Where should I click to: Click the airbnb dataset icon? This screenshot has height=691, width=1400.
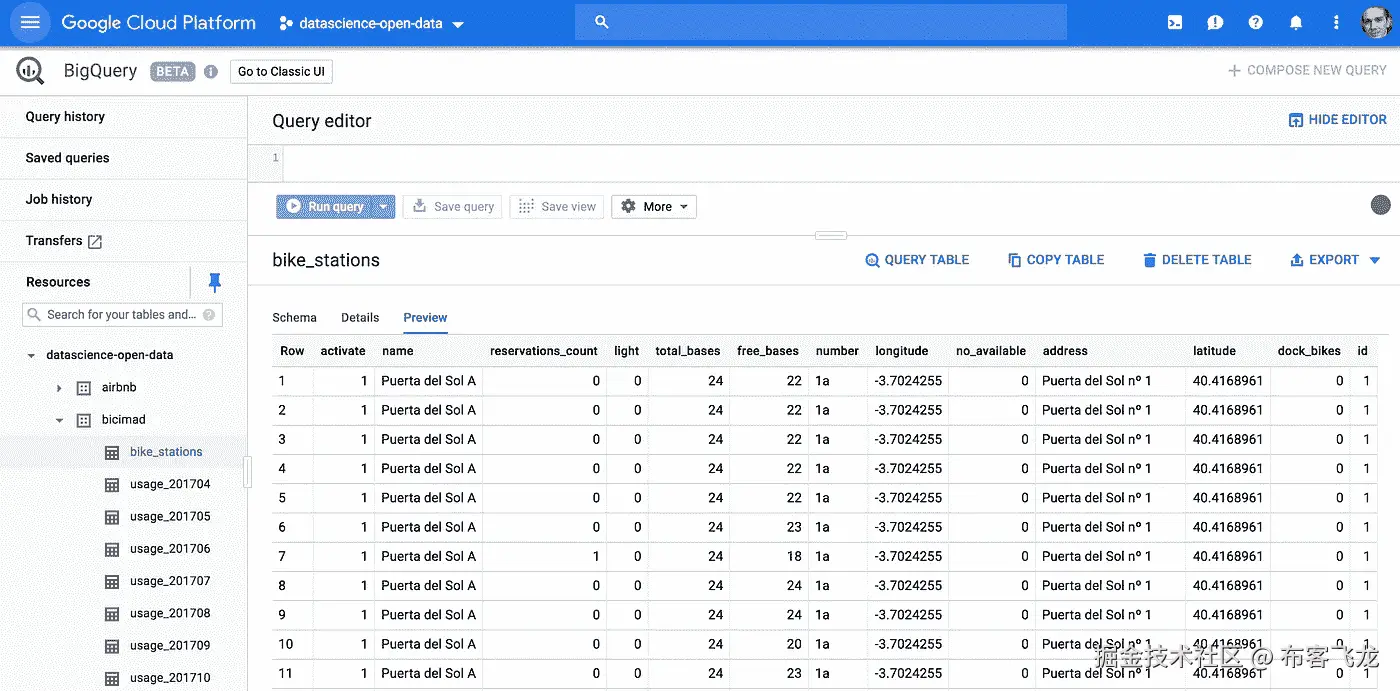pyautogui.click(x=84, y=387)
